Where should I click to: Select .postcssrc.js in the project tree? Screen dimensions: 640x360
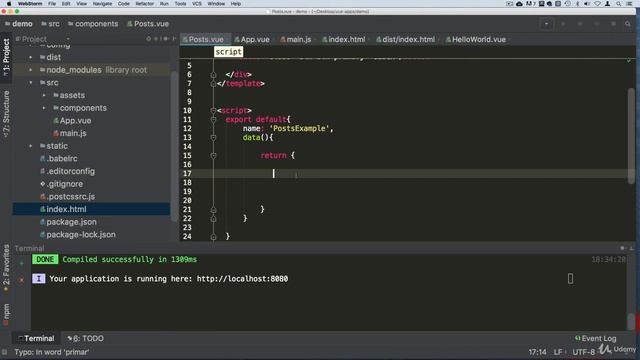coord(67,196)
